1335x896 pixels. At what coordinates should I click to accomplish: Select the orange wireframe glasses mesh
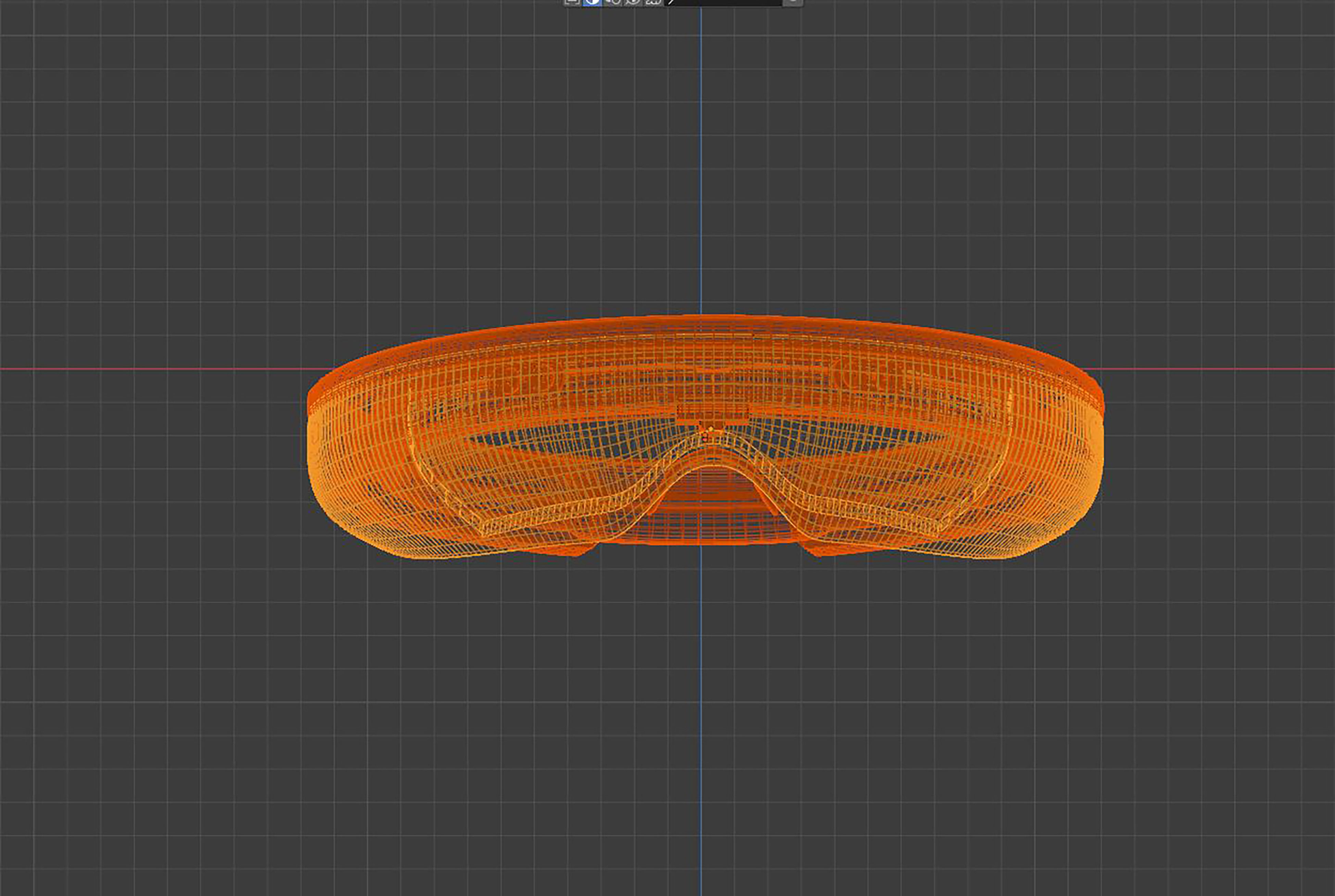point(705,437)
